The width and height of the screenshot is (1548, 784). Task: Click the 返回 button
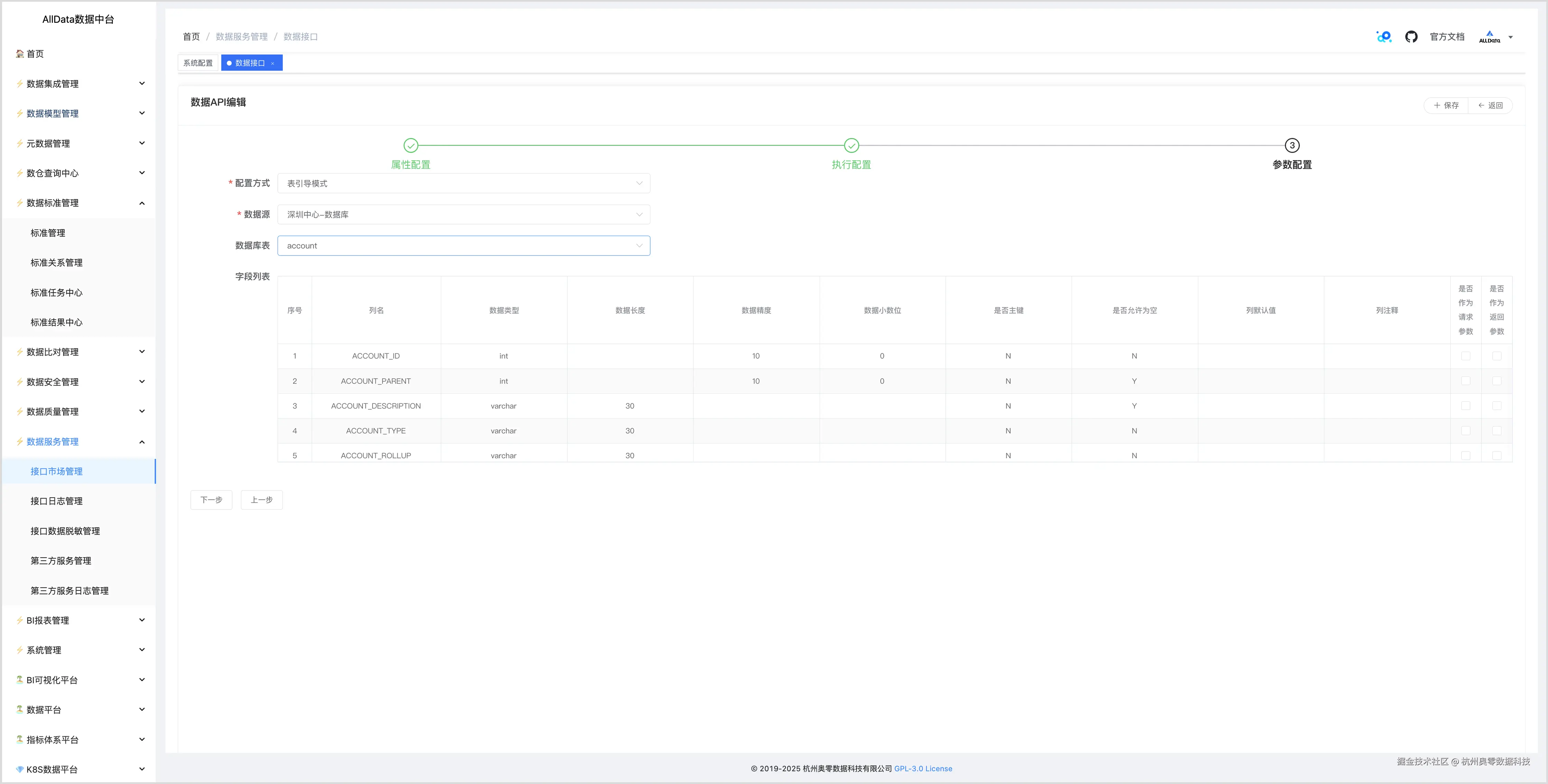[x=1490, y=105]
